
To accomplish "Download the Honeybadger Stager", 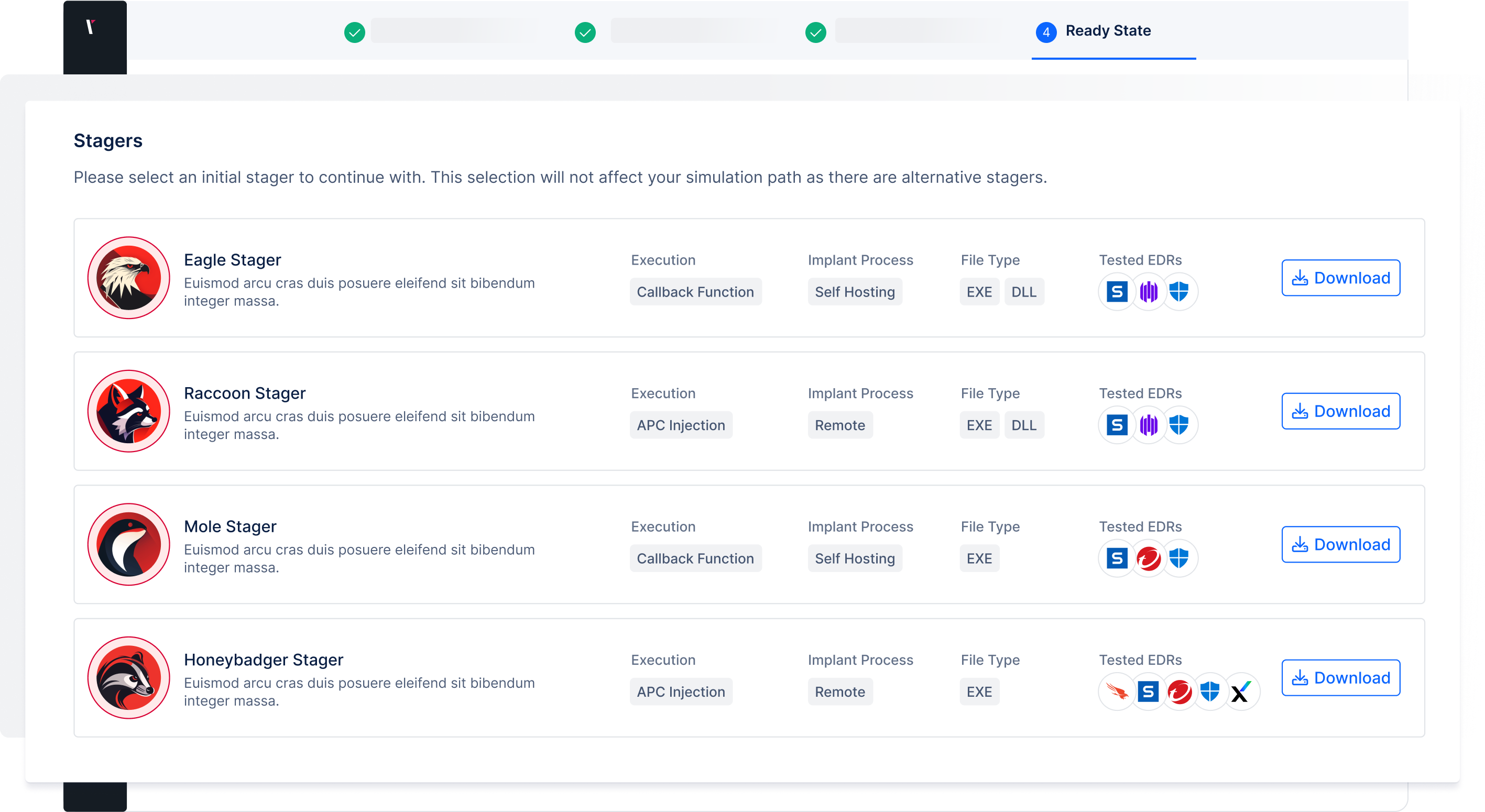I will 1340,677.
